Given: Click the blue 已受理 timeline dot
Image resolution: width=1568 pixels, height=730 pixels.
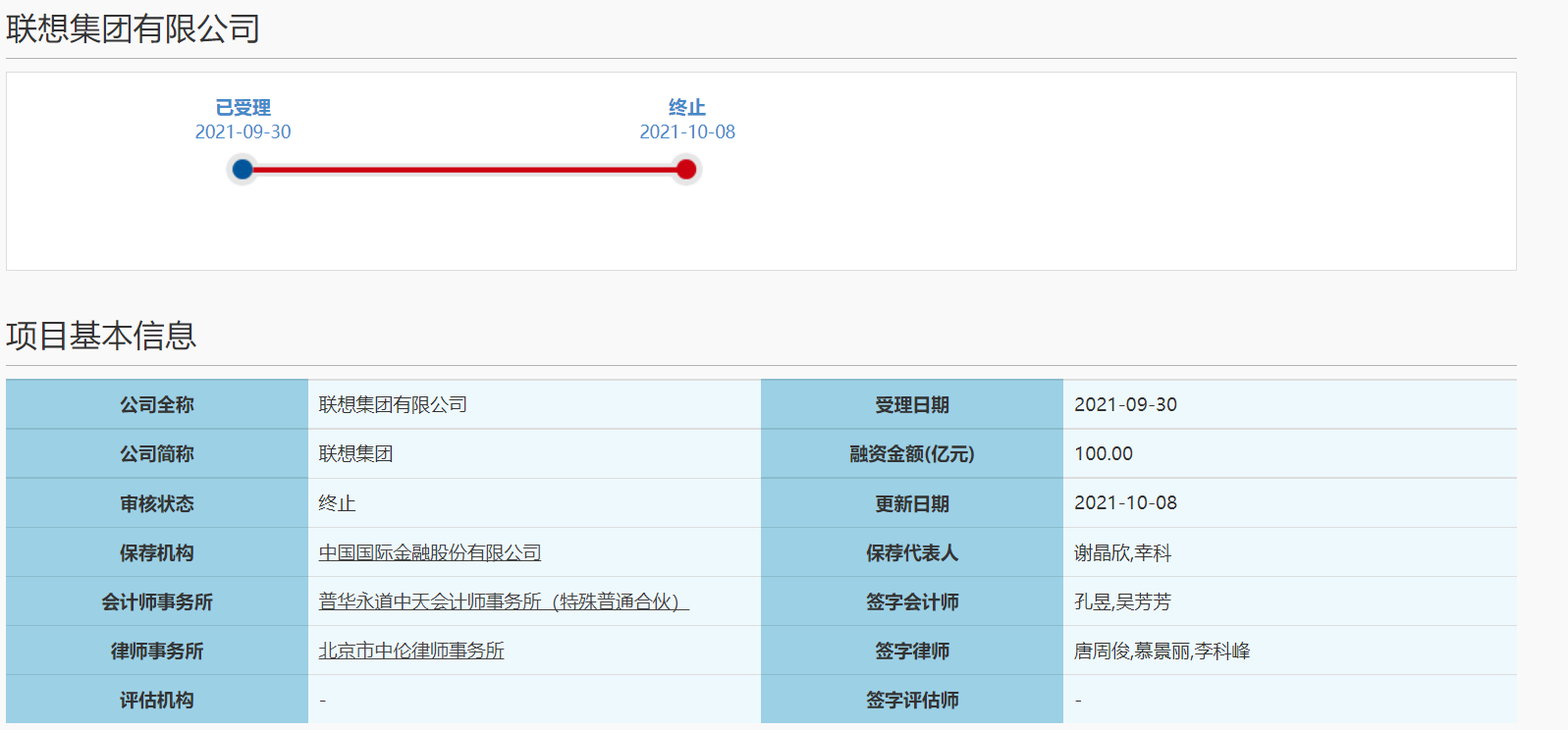Looking at the screenshot, I should coord(243,170).
